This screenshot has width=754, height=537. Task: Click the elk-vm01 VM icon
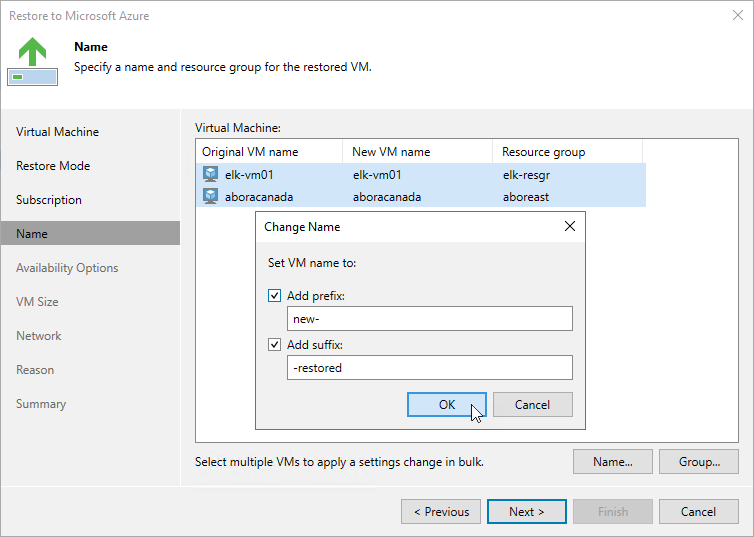click(x=210, y=175)
